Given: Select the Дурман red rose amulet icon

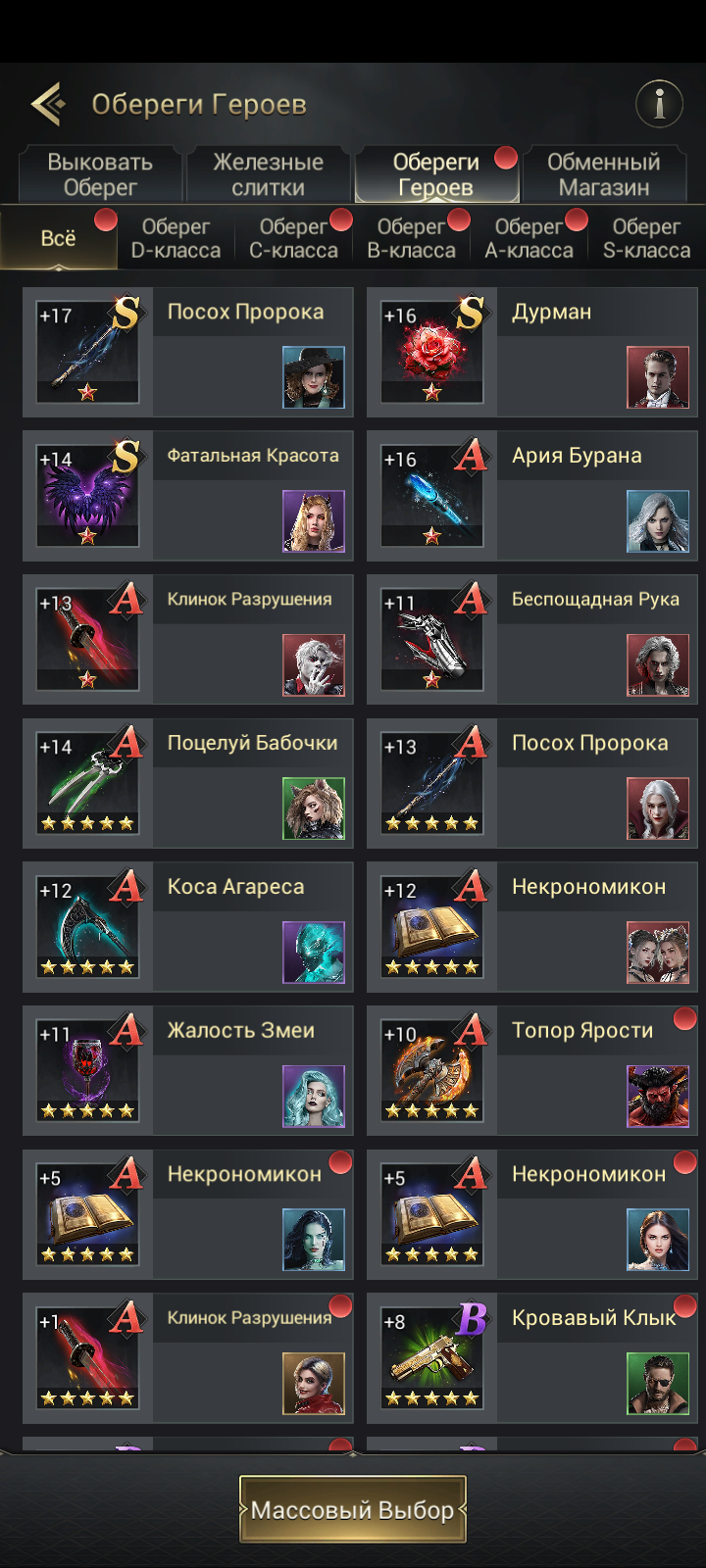Looking at the screenshot, I should point(431,352).
